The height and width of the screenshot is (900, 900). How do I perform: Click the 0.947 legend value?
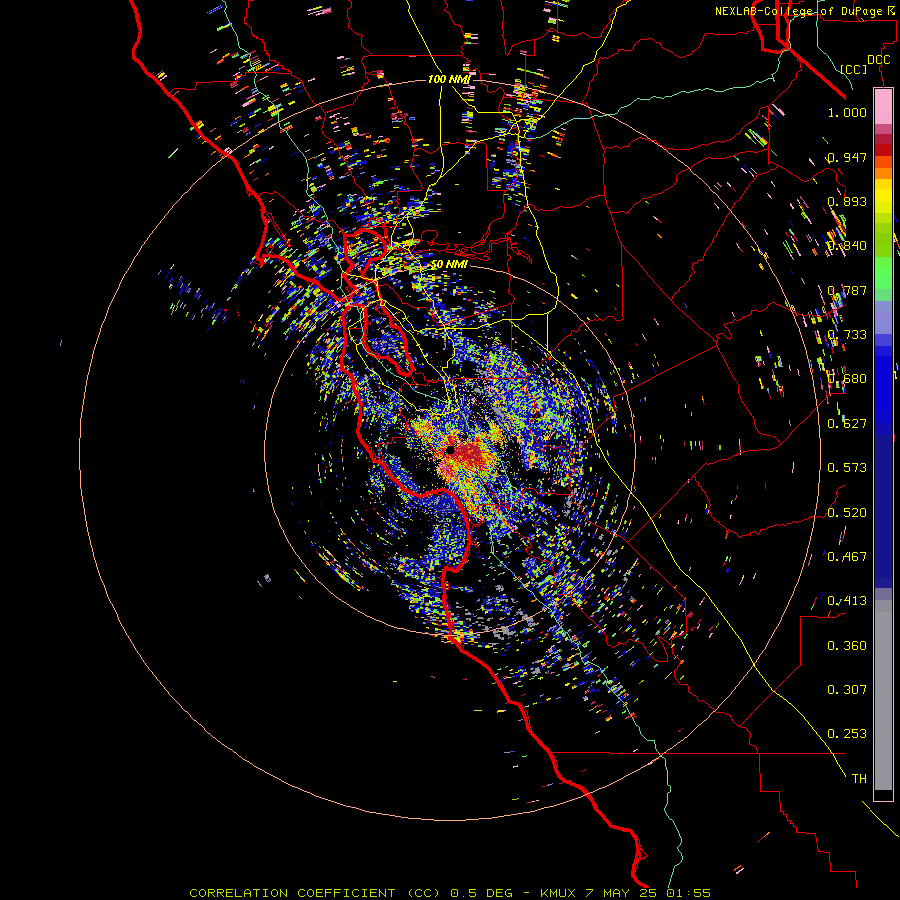847,157
